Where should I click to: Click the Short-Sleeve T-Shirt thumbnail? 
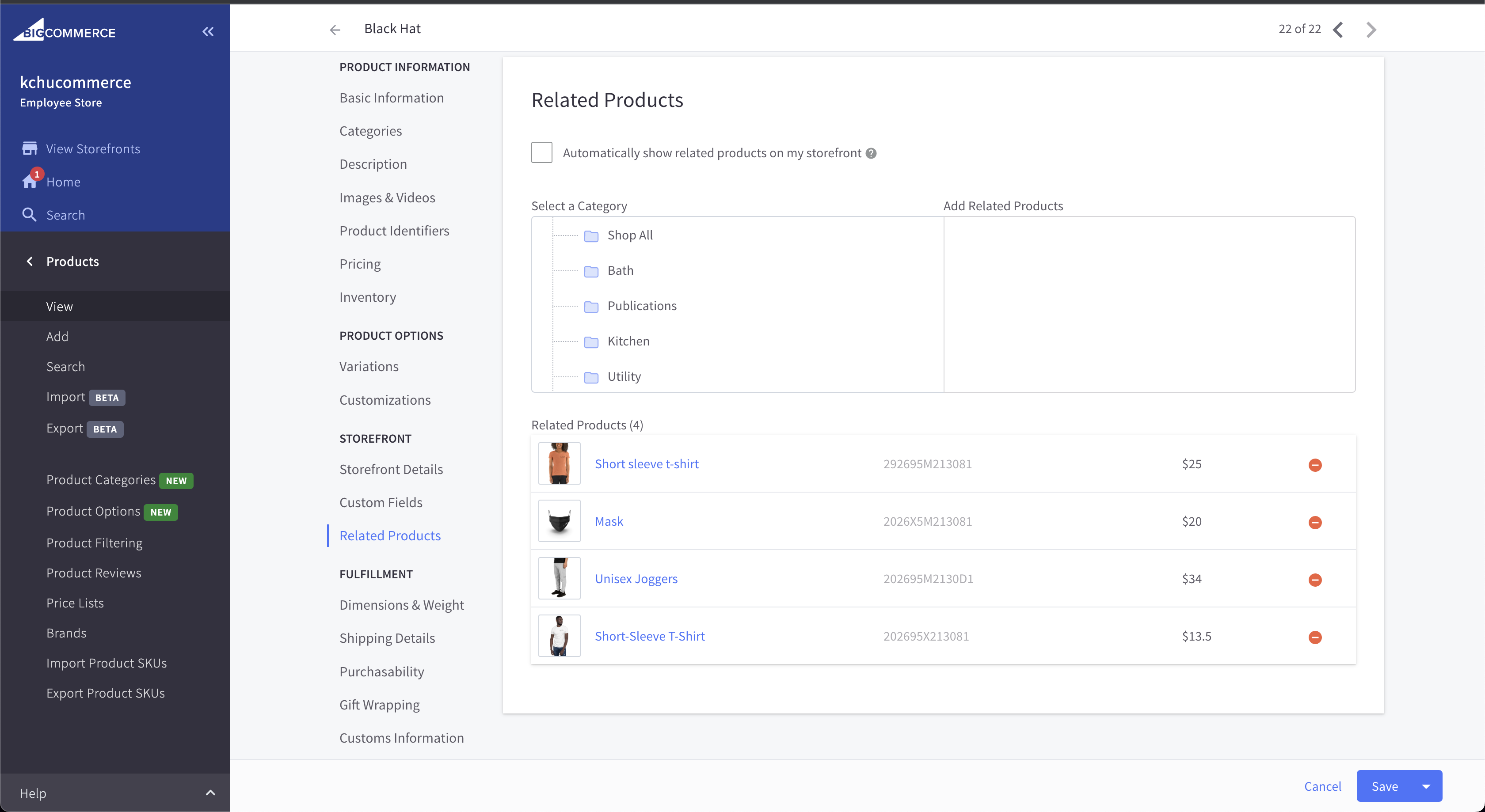pyautogui.click(x=559, y=636)
